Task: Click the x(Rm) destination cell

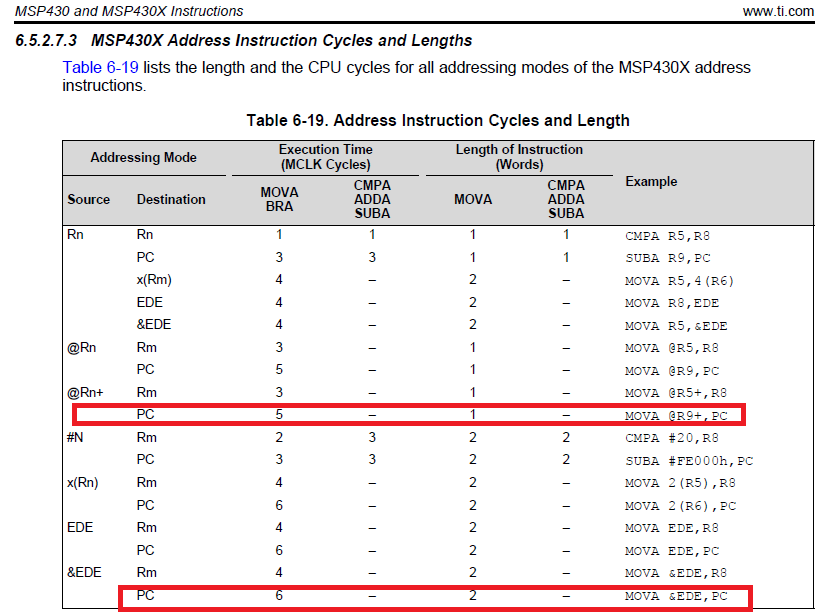Action: 156,281
